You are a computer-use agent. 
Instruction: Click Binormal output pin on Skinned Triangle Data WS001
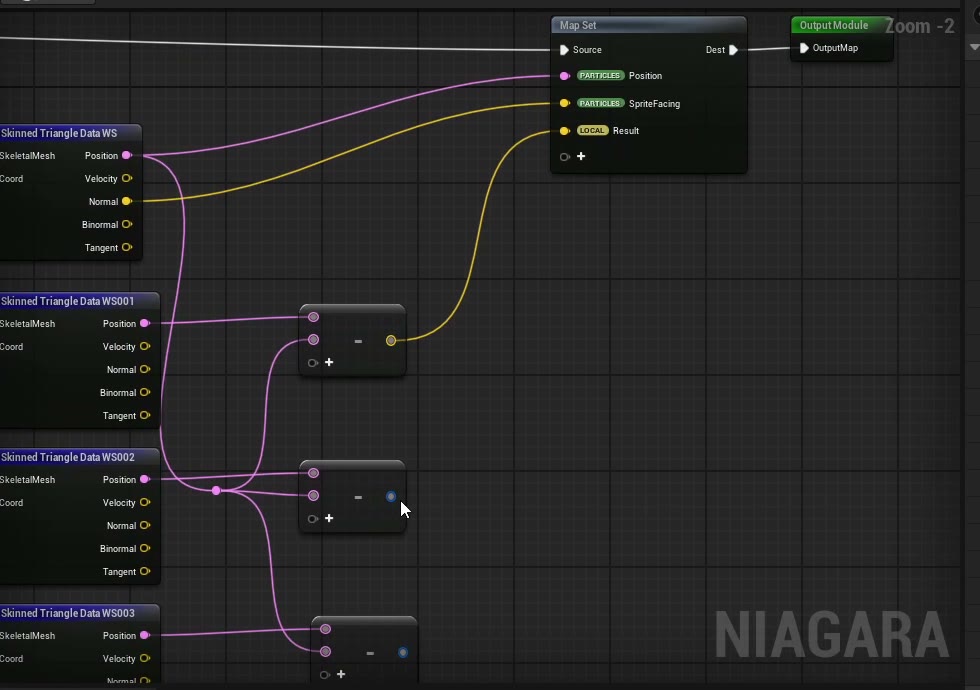click(145, 392)
